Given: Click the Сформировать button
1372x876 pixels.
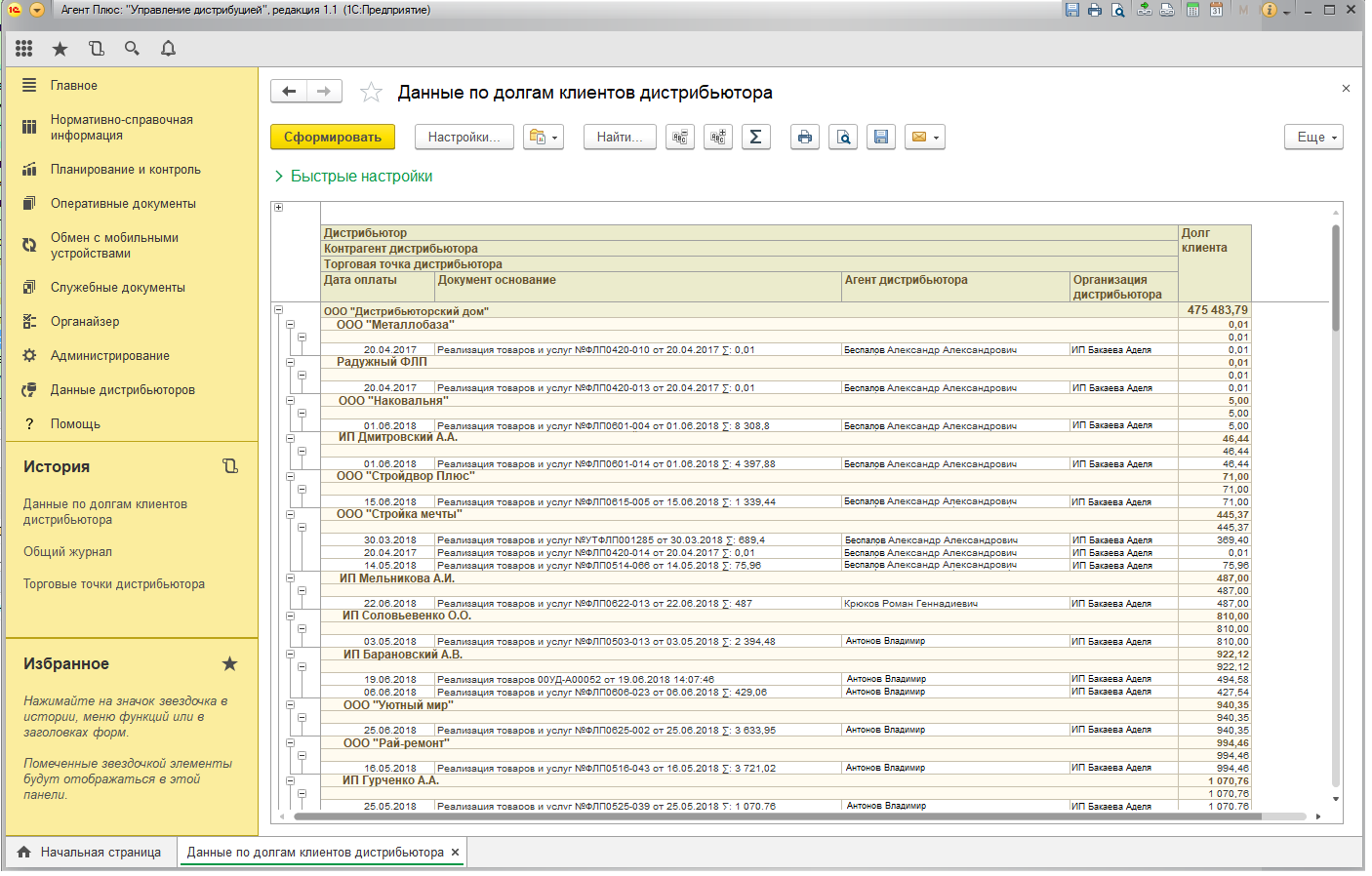Looking at the screenshot, I should [x=333, y=137].
